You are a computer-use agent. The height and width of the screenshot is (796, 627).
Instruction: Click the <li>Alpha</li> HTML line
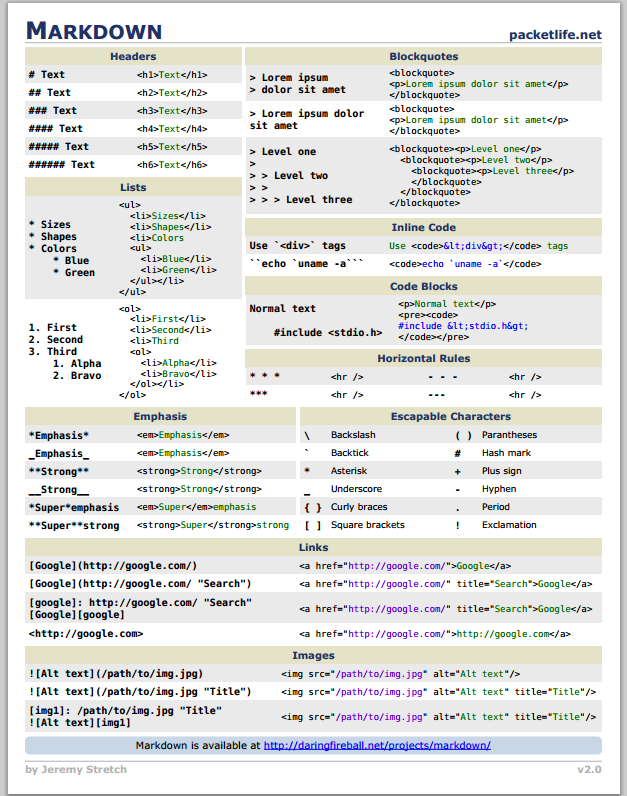click(x=179, y=363)
